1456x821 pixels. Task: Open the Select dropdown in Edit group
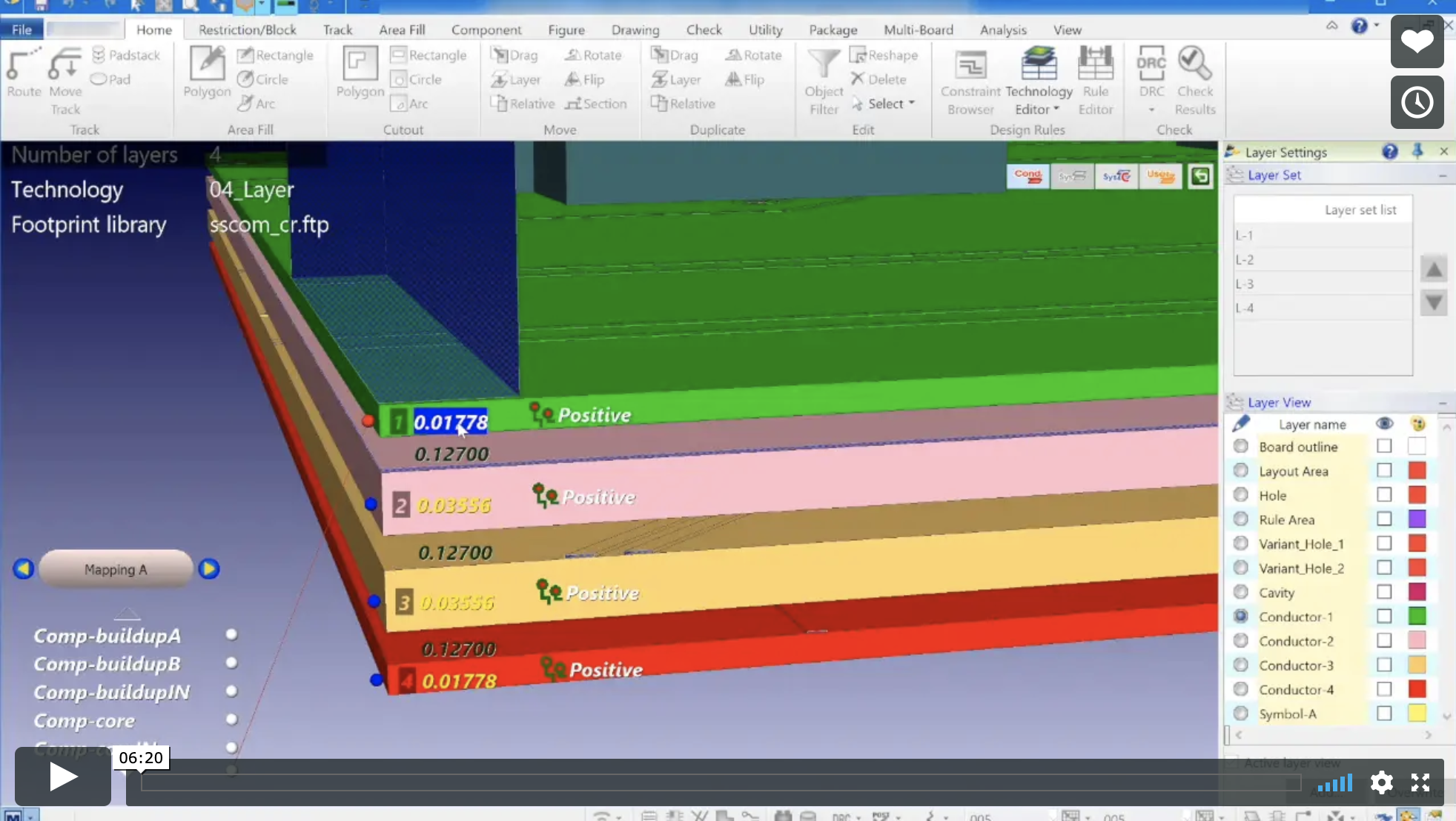[x=884, y=104]
